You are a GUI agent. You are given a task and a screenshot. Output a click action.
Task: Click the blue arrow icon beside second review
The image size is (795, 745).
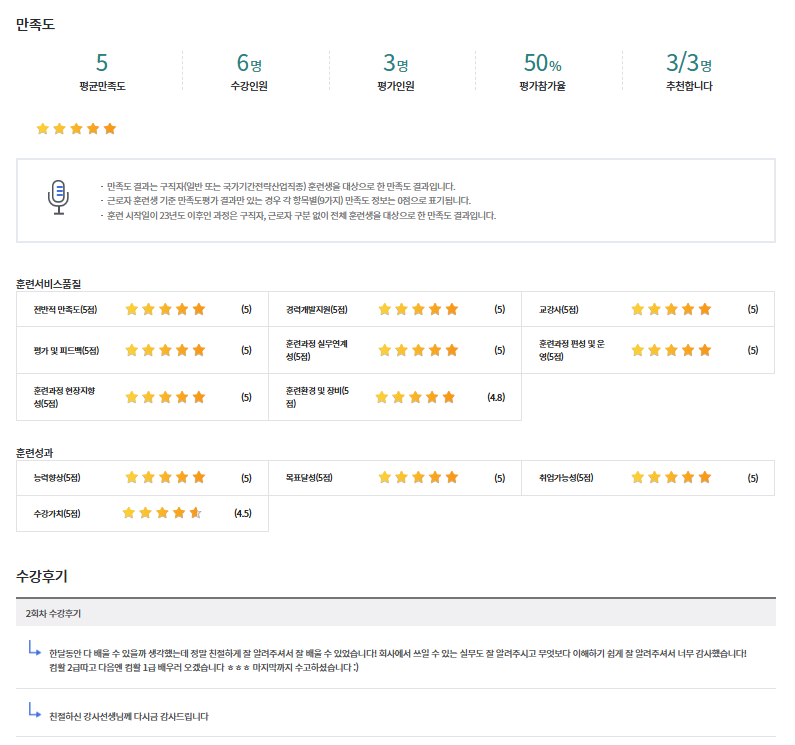click(x=35, y=711)
